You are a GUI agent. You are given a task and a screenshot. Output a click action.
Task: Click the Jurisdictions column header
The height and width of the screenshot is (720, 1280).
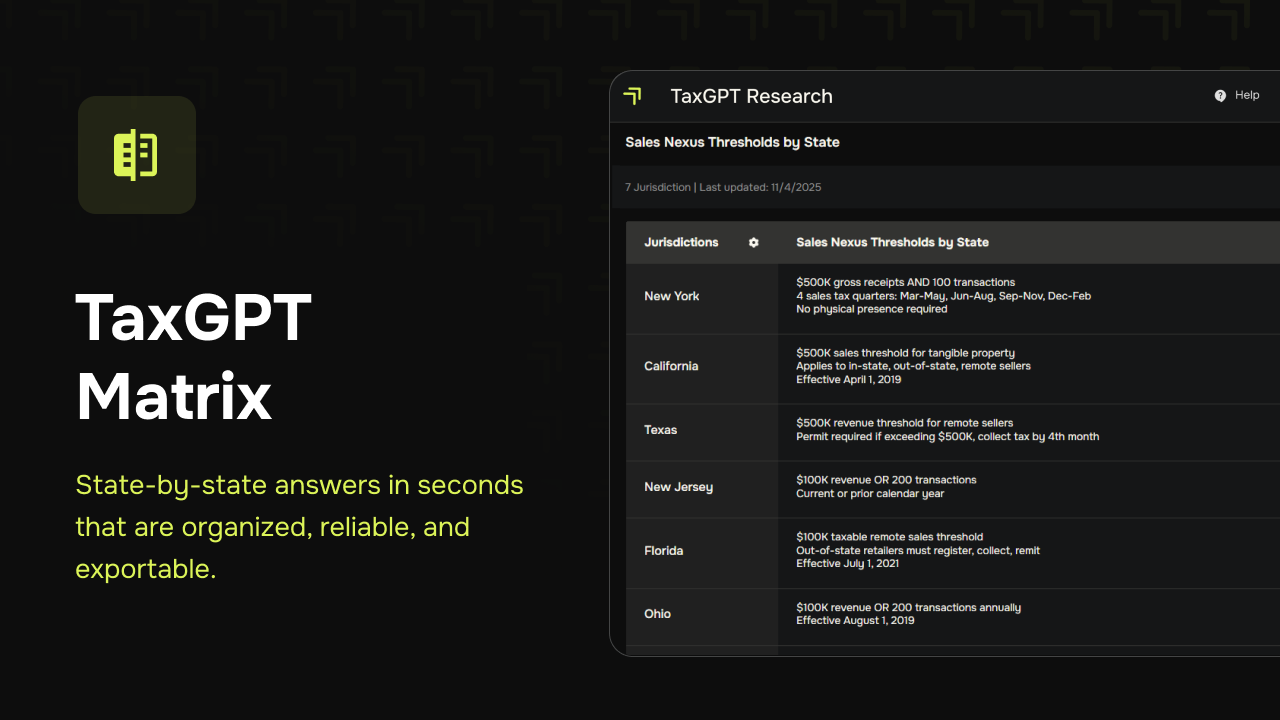(x=681, y=242)
